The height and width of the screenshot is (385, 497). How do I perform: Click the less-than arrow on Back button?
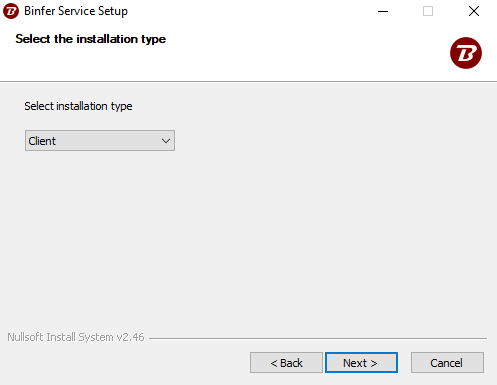(274, 363)
